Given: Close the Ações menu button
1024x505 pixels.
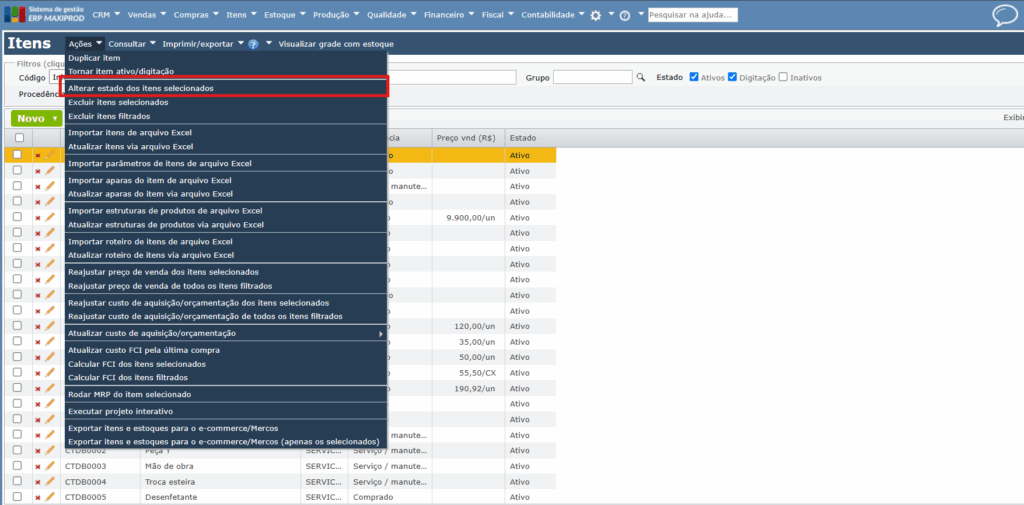Looking at the screenshot, I should (85, 44).
